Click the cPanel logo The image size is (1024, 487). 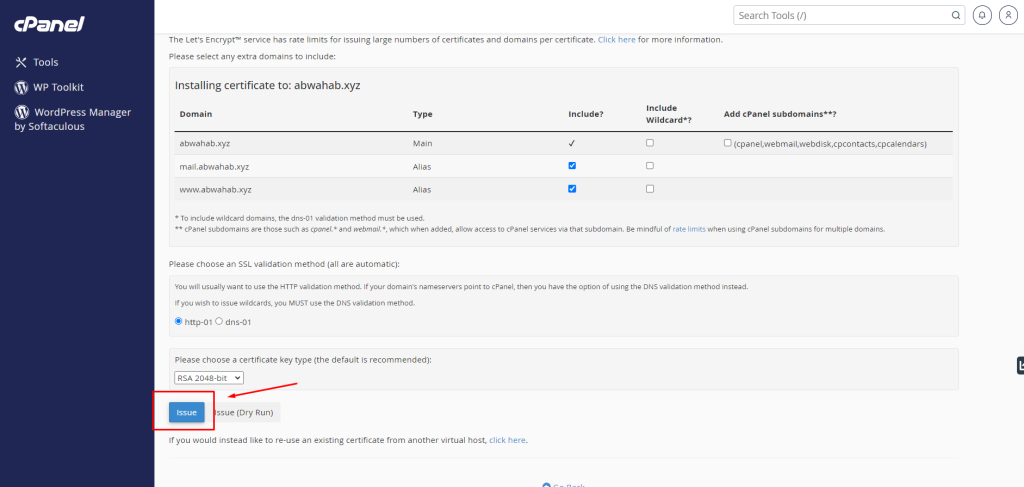click(49, 22)
